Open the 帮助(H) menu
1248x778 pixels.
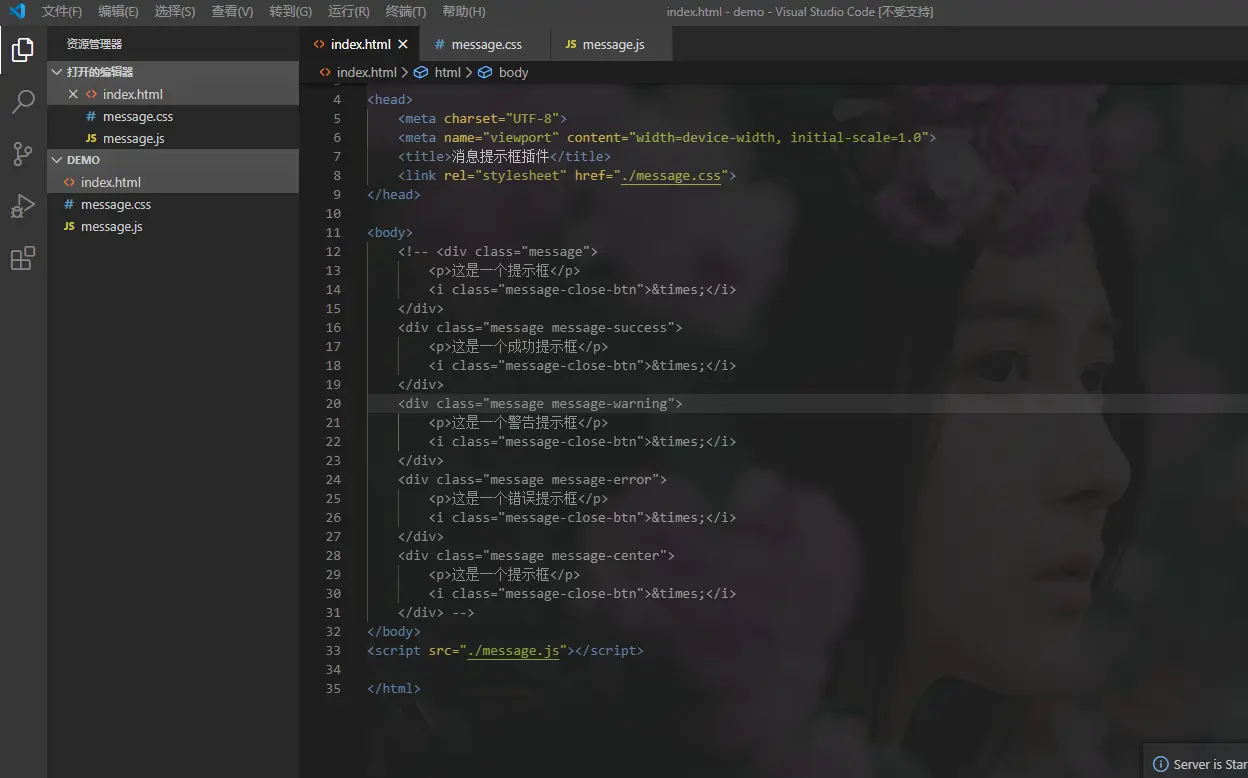[x=463, y=11]
